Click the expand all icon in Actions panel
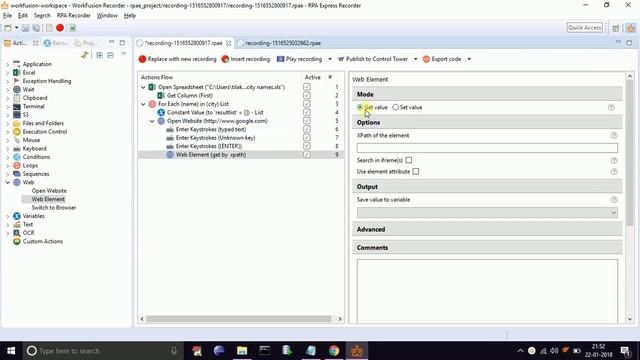 point(100,55)
